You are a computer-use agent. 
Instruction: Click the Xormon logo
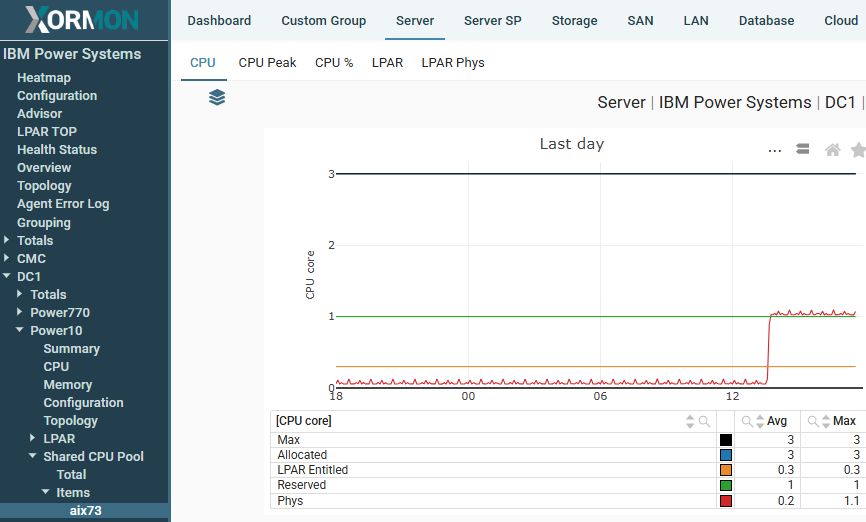coord(84,20)
